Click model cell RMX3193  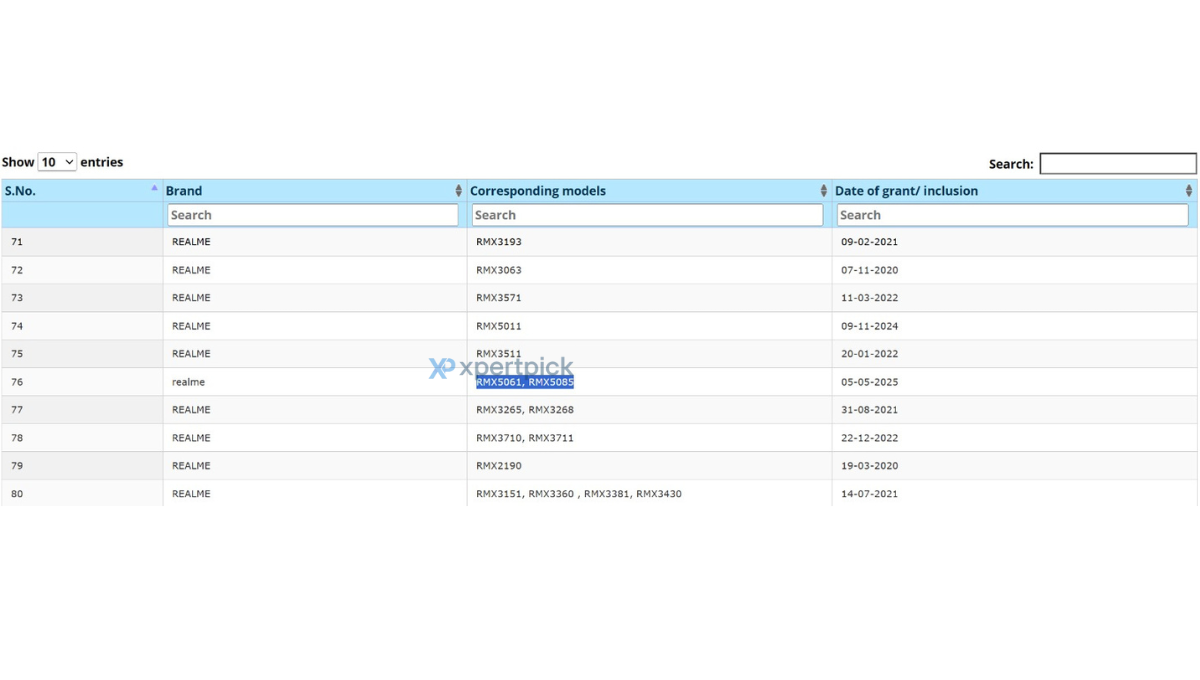499,242
